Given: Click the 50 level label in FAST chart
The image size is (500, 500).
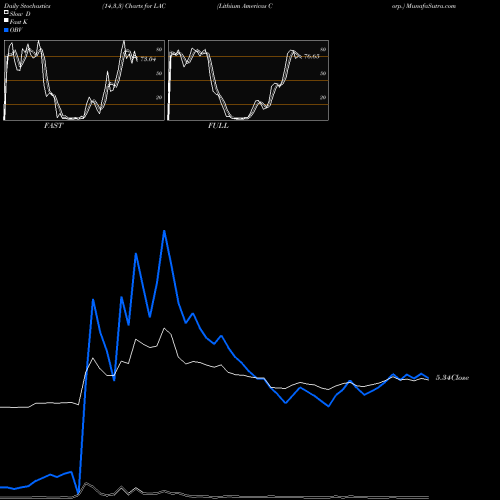Looking at the screenshot, I should pos(159,73).
